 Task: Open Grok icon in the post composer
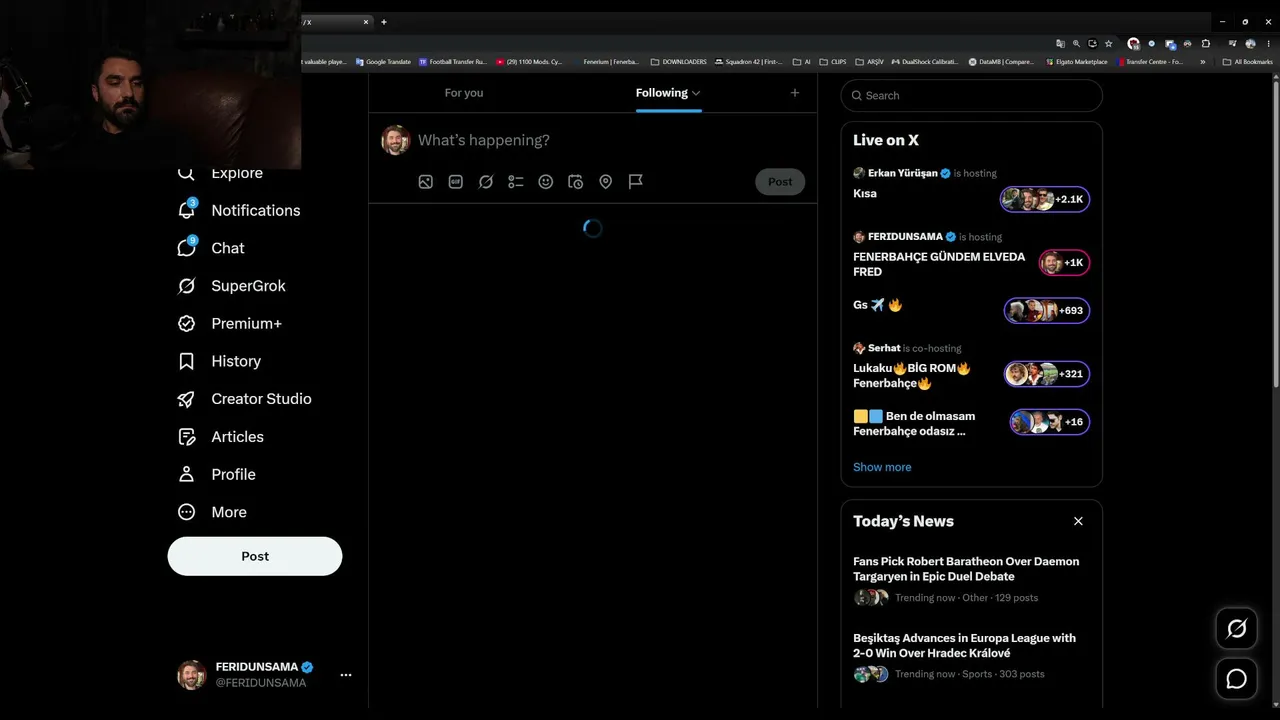(486, 182)
